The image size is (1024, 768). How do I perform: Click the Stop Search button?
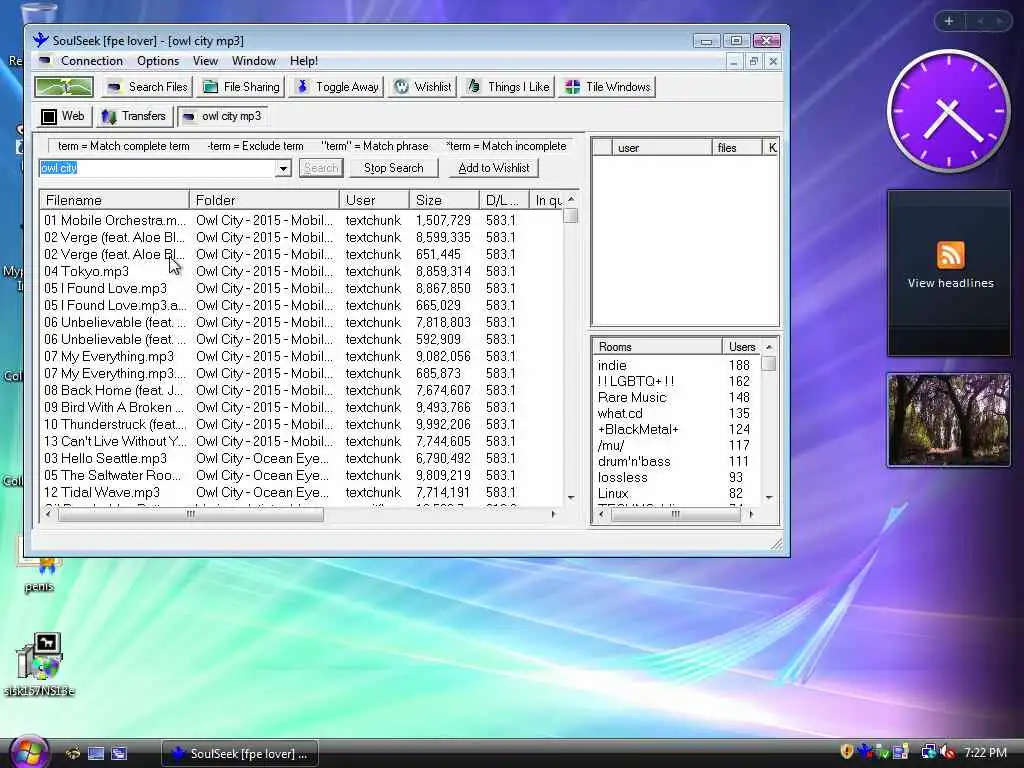[x=393, y=168]
